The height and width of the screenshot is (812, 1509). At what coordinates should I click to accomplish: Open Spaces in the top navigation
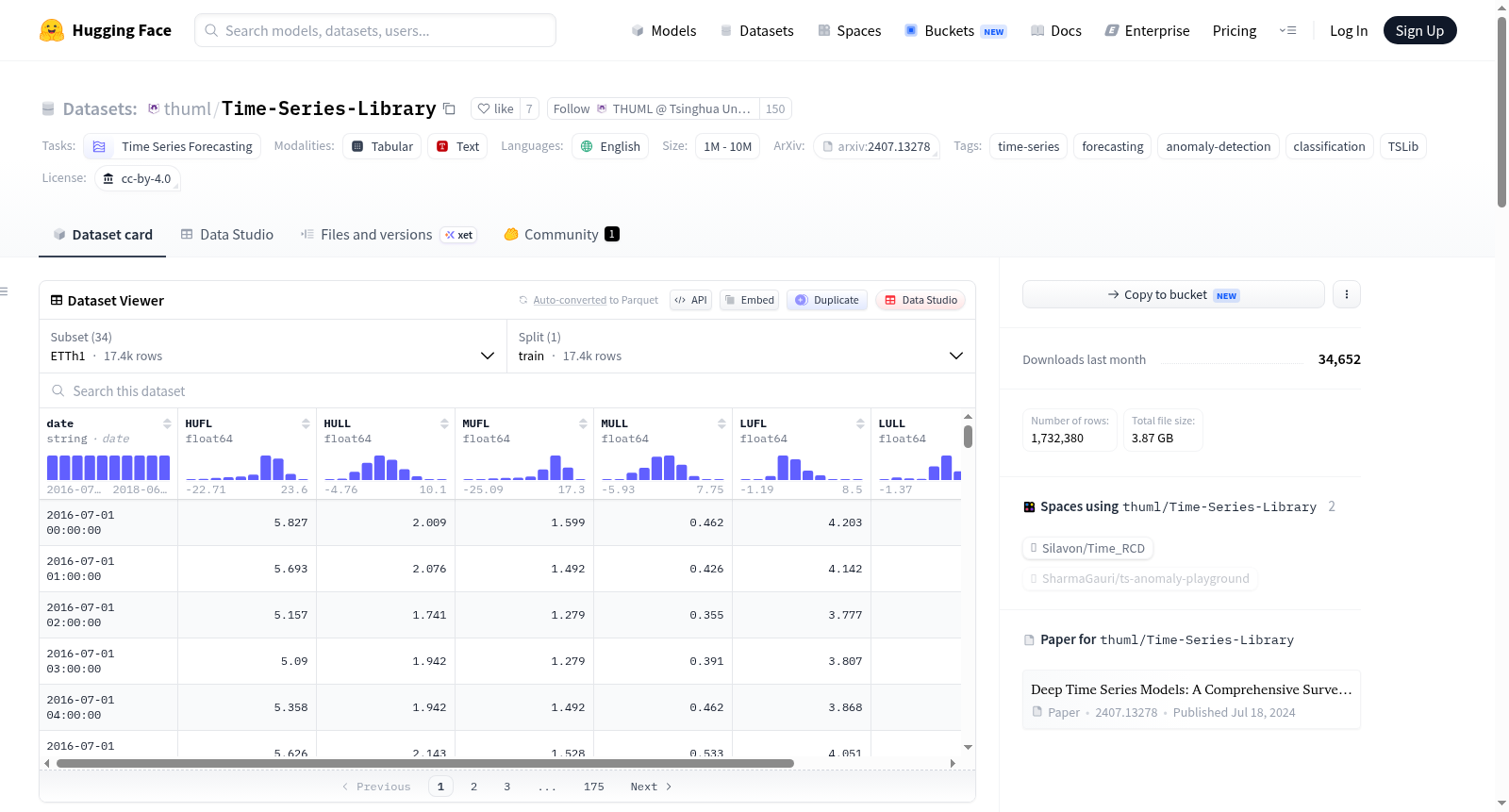pos(850,31)
